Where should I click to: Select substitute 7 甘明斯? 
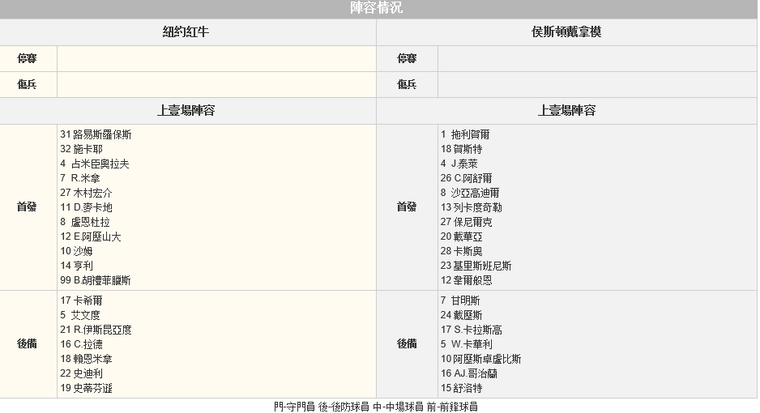[460, 301]
